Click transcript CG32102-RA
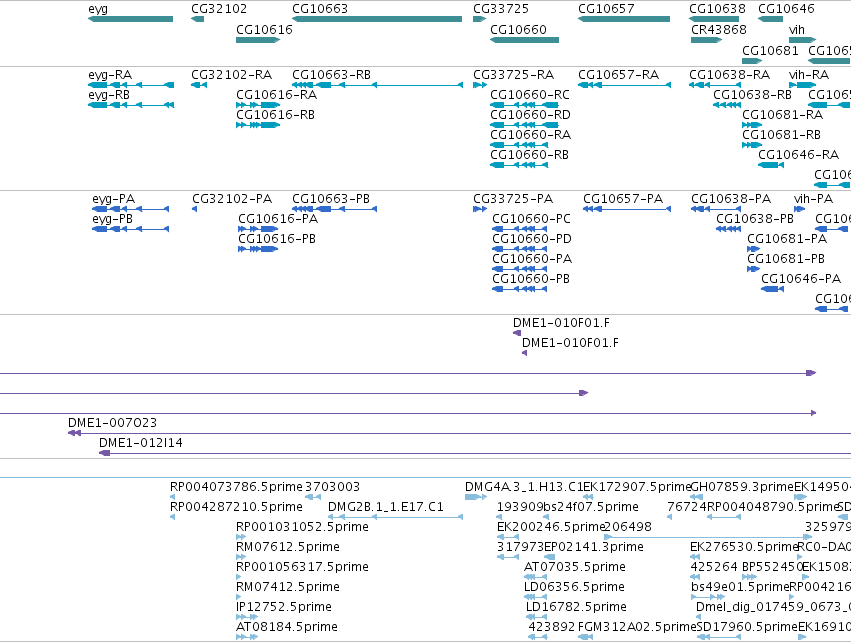The width and height of the screenshot is (851, 642). click(x=199, y=85)
